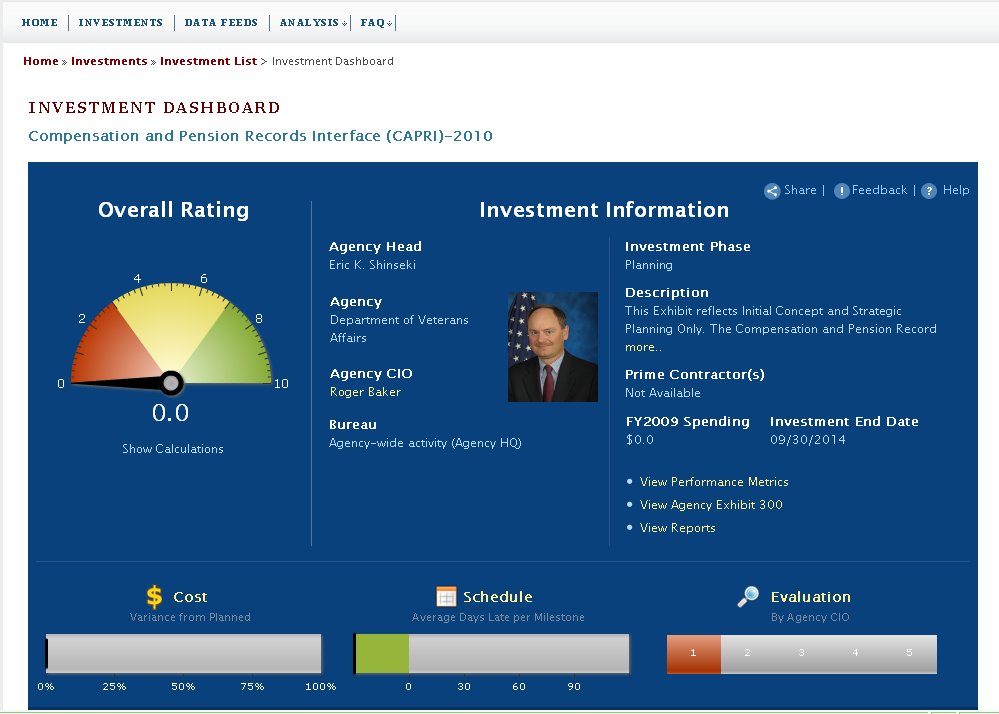
Task: Click the Evaluation magnifying glass icon
Action: pos(748,597)
